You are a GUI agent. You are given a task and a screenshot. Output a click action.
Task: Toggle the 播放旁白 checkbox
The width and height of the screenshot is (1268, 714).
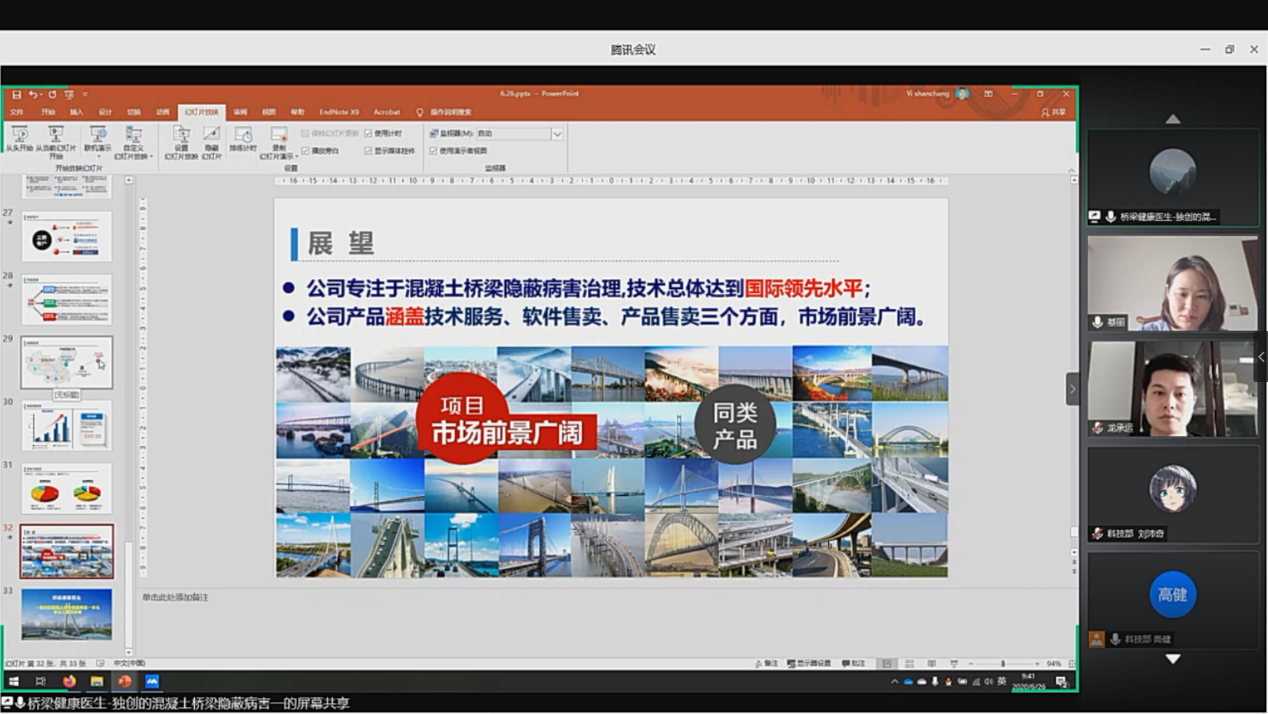tap(306, 151)
